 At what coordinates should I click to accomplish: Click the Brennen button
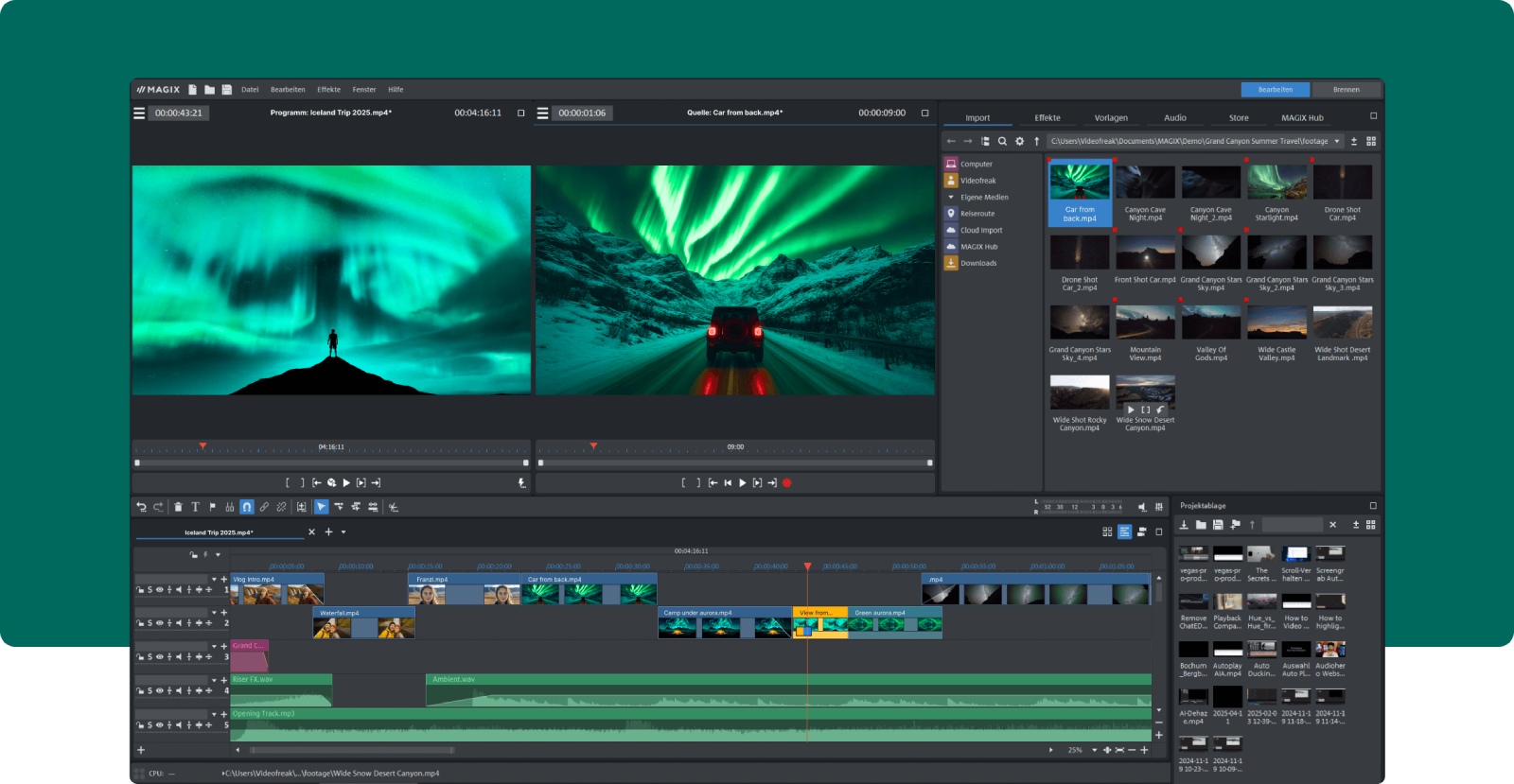[1346, 90]
